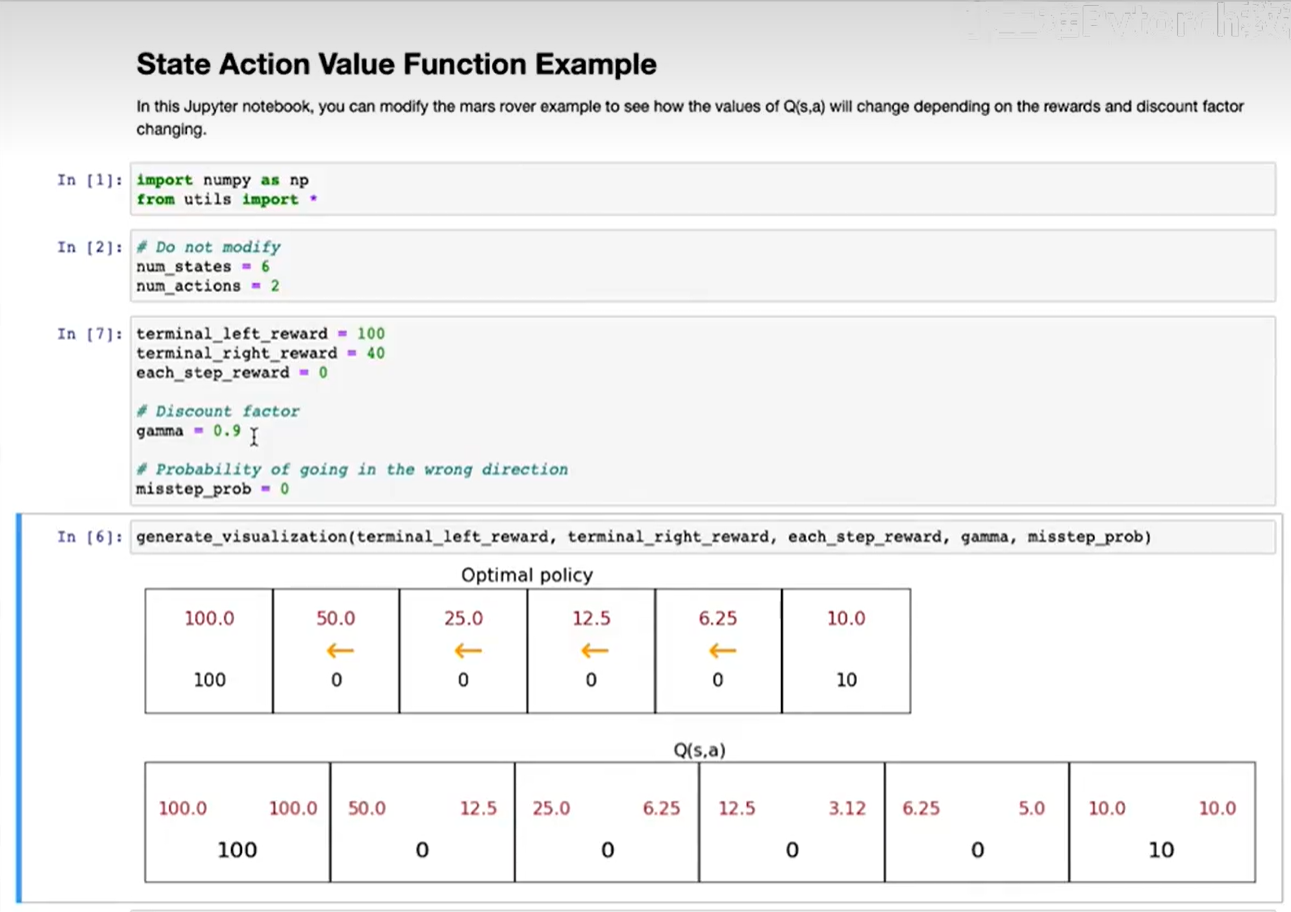Click 12.5 beside 3.12 in the Q(s,a) table
1291x912 pixels.
(x=737, y=808)
